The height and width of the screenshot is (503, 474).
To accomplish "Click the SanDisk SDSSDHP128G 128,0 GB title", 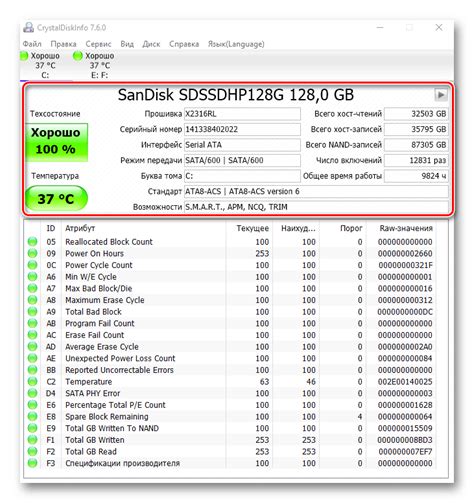I will [x=236, y=95].
